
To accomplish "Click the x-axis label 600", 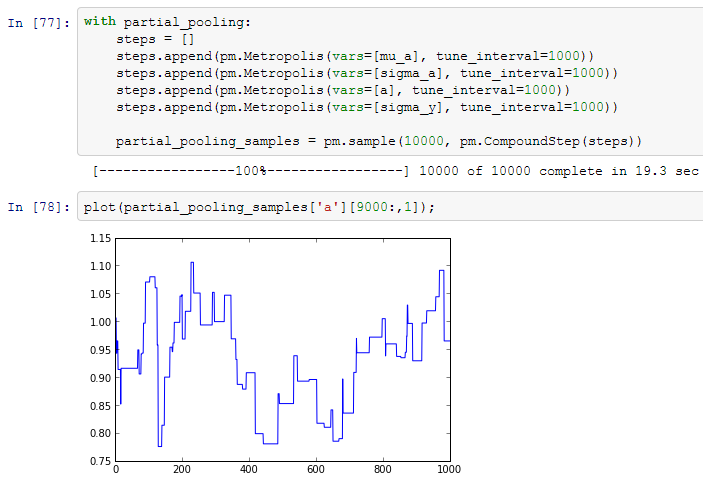I will click(316, 469).
